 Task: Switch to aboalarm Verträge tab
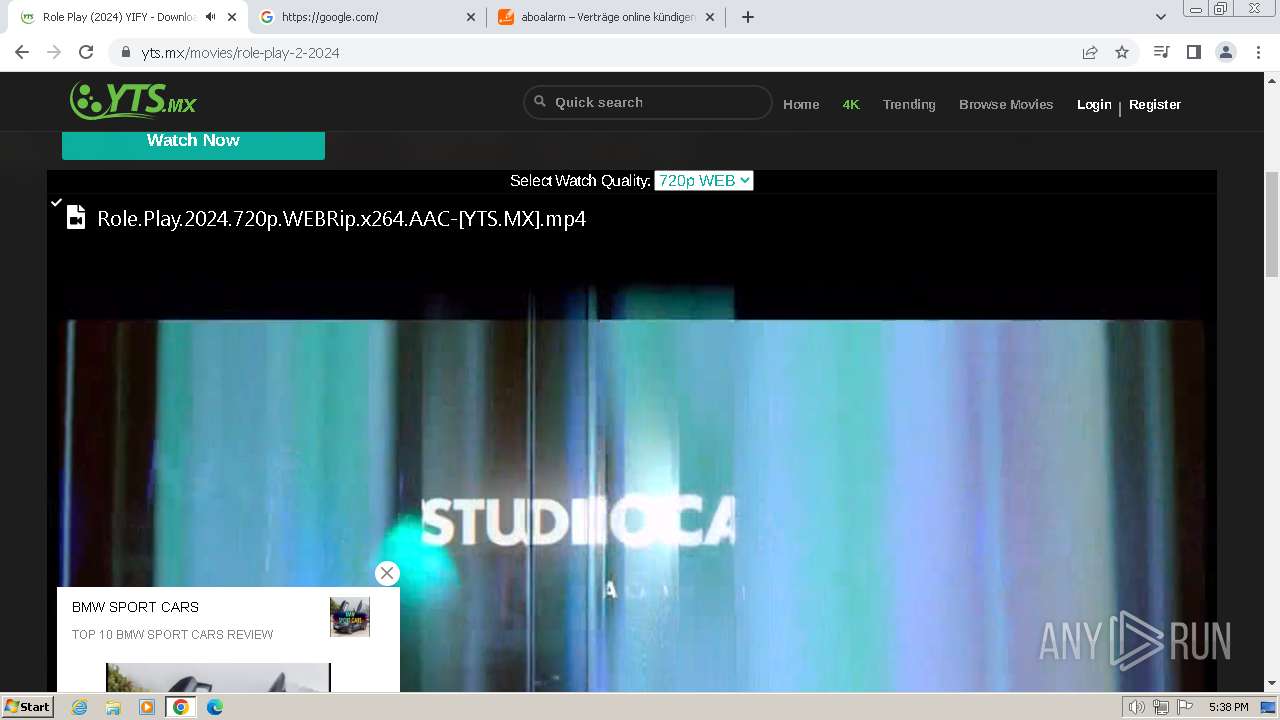(606, 17)
